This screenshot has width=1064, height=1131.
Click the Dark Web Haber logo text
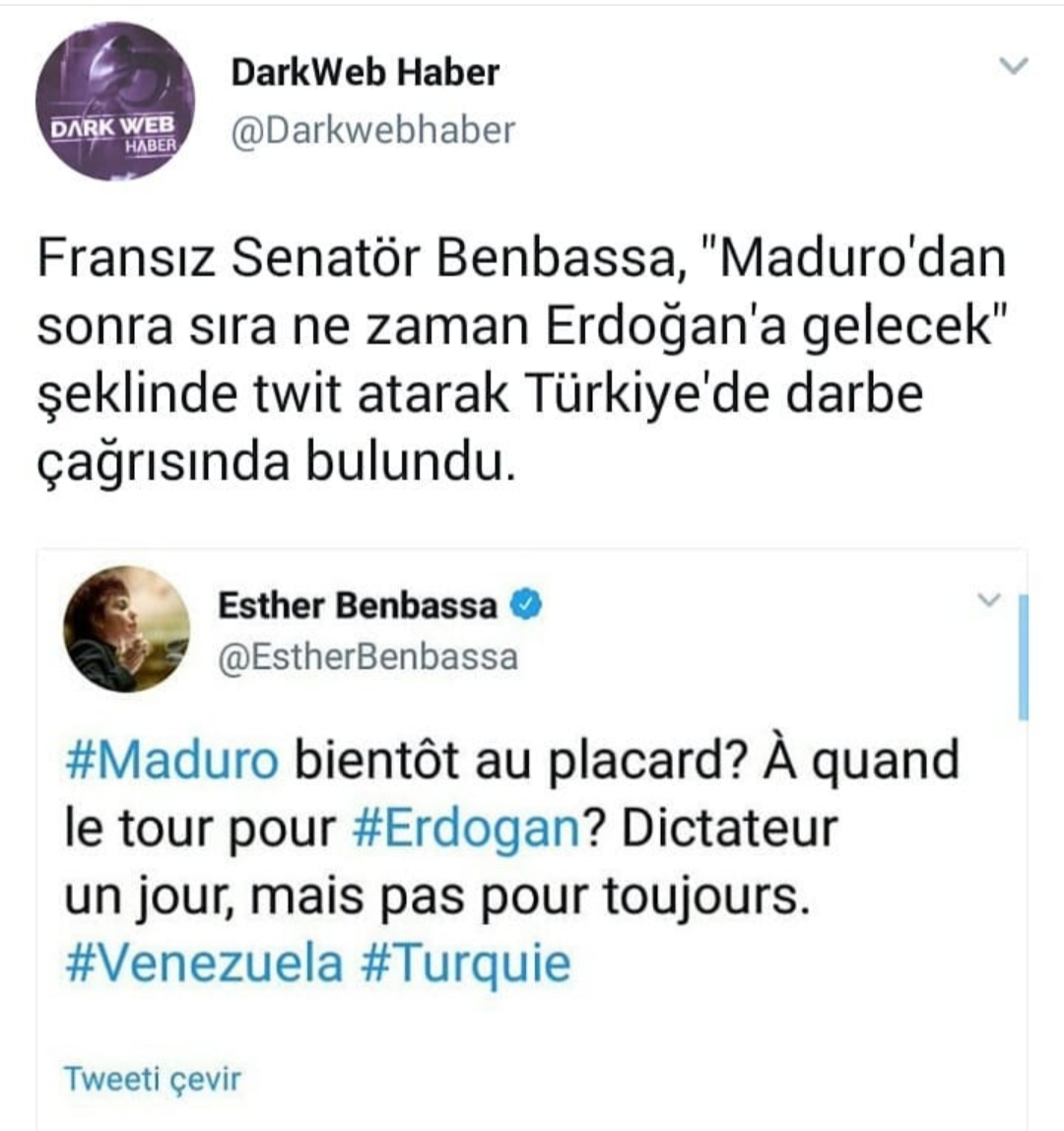tap(114, 133)
